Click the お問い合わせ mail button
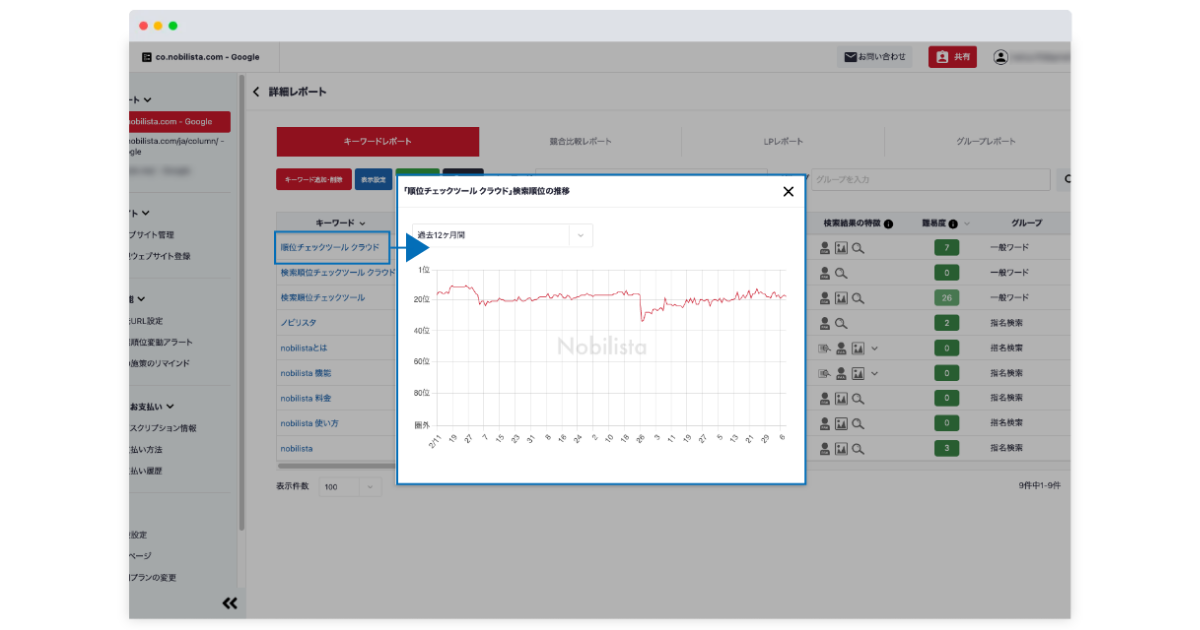The height and width of the screenshot is (630, 1200). pos(875,57)
